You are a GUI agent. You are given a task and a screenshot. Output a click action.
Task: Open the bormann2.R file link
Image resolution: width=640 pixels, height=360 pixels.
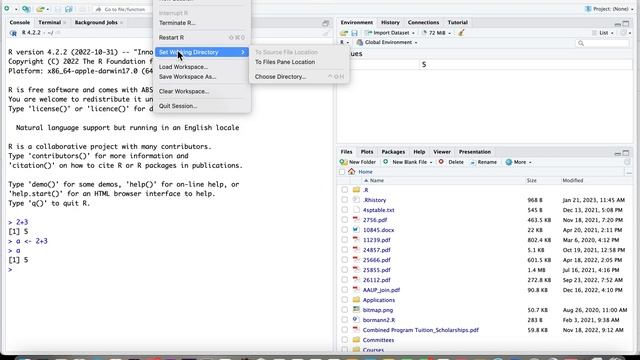pos(379,320)
